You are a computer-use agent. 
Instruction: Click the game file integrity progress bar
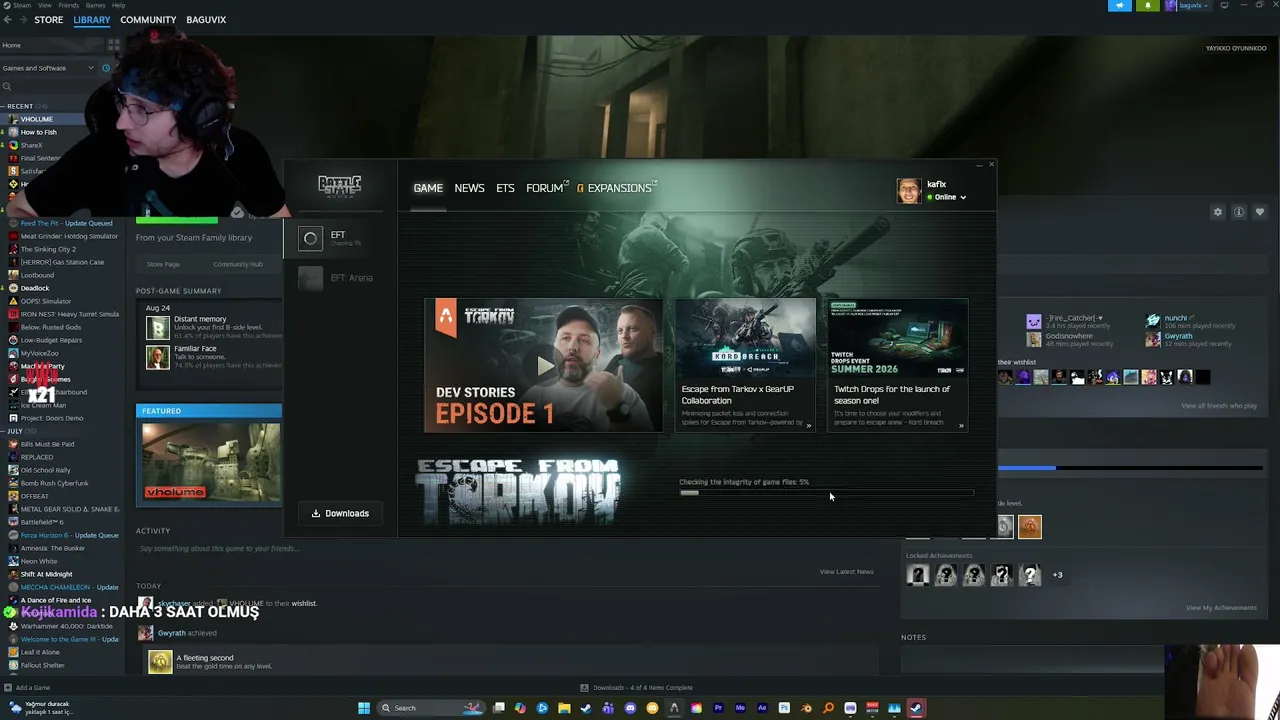pos(826,492)
